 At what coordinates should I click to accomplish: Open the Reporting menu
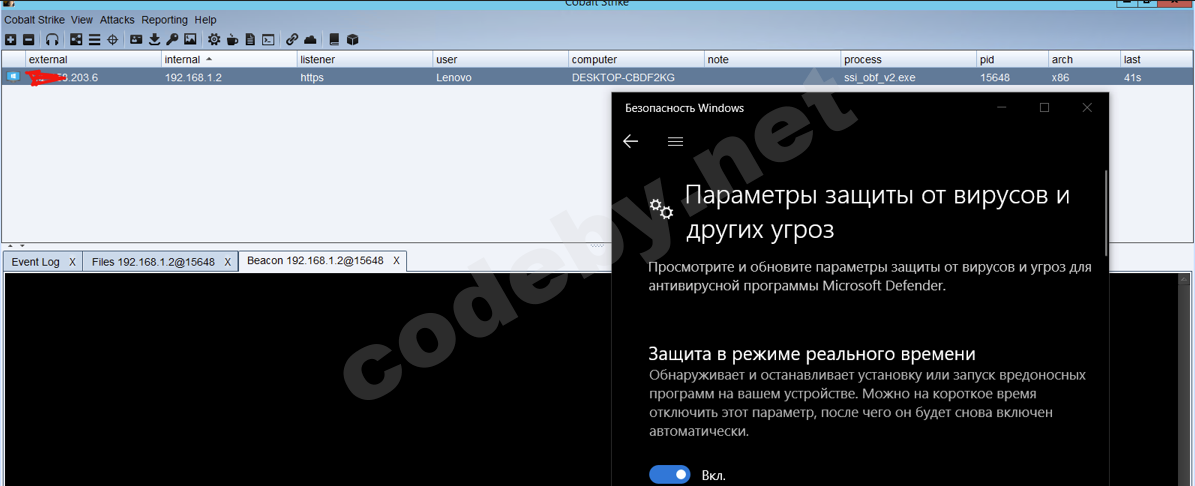point(165,20)
